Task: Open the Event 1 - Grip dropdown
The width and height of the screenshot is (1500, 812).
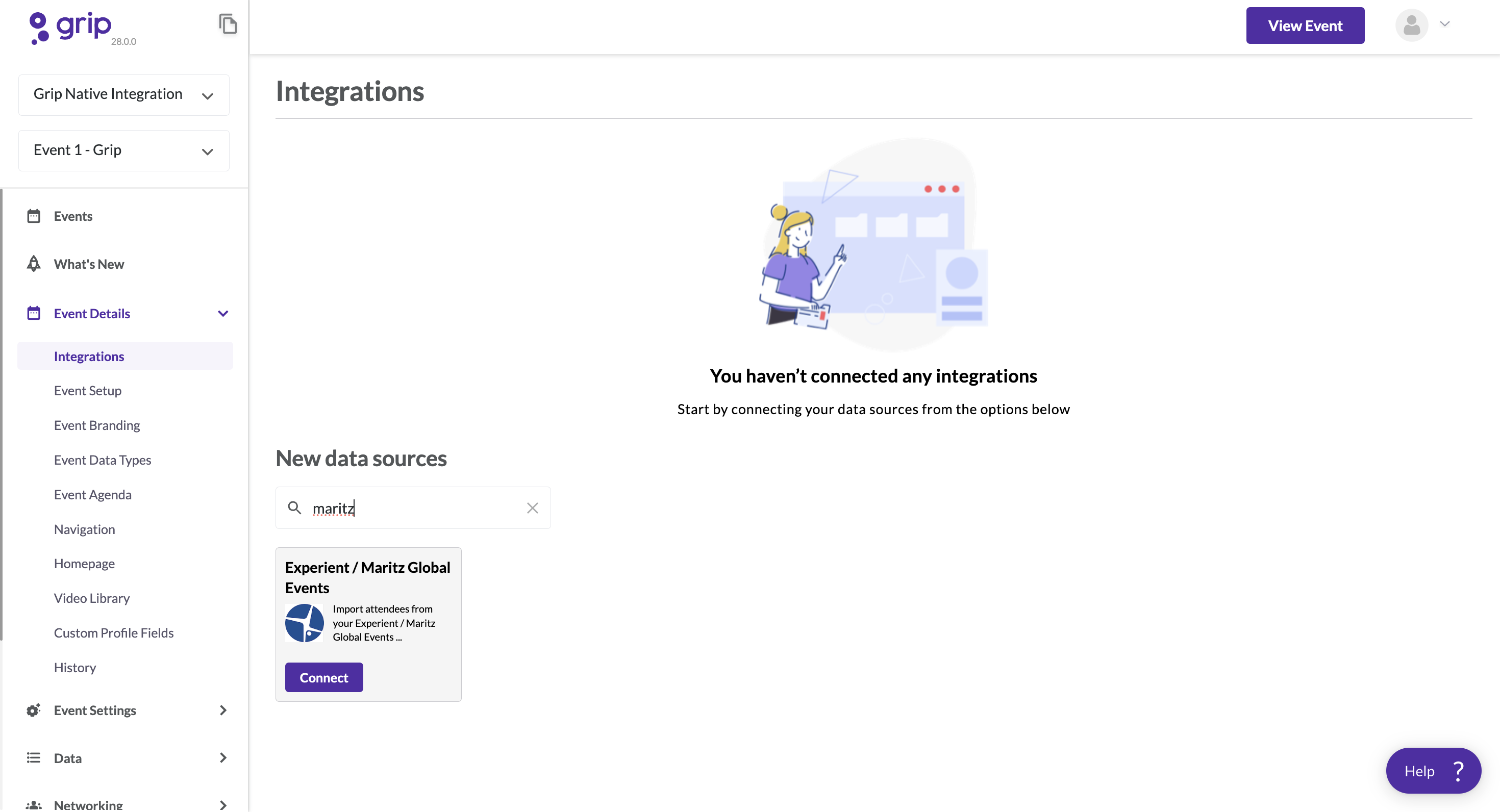Action: coord(124,150)
